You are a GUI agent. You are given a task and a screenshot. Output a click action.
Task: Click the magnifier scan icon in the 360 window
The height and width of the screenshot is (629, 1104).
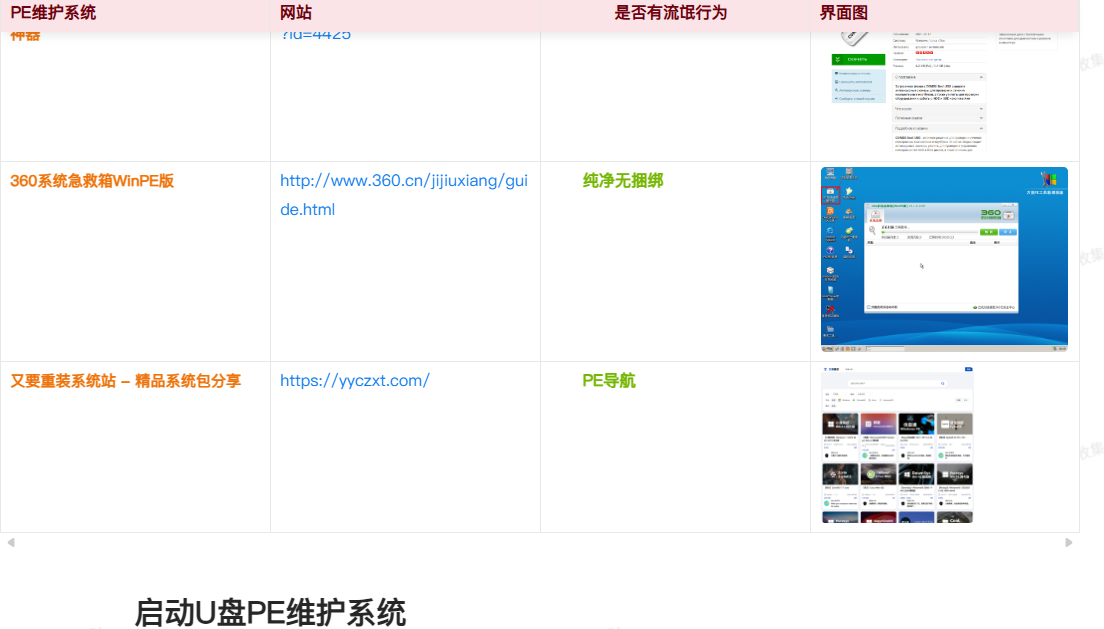872,230
